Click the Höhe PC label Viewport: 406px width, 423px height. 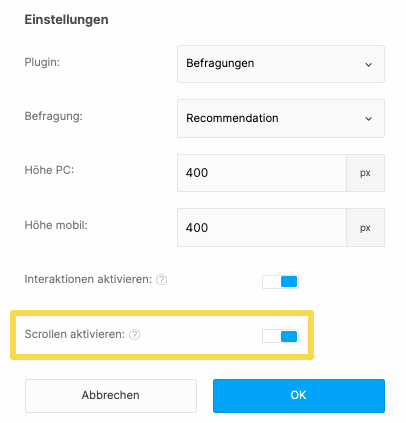49,170
